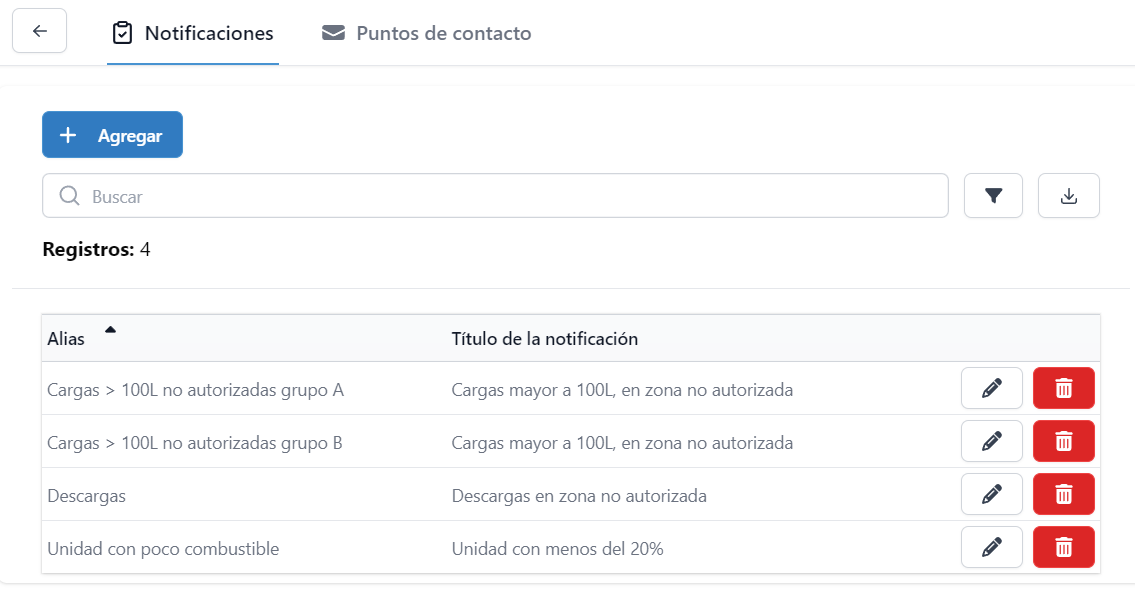Image resolution: width=1135 pixels, height=597 pixels.
Task: Toggle the sort arrow on the Alias column
Action: pyautogui.click(x=110, y=328)
